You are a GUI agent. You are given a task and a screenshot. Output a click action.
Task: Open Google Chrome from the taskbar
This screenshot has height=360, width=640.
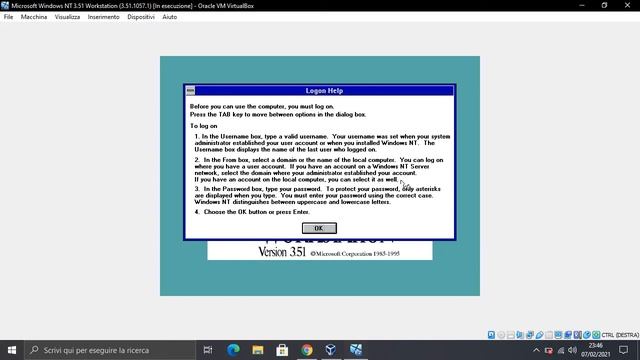(307, 350)
